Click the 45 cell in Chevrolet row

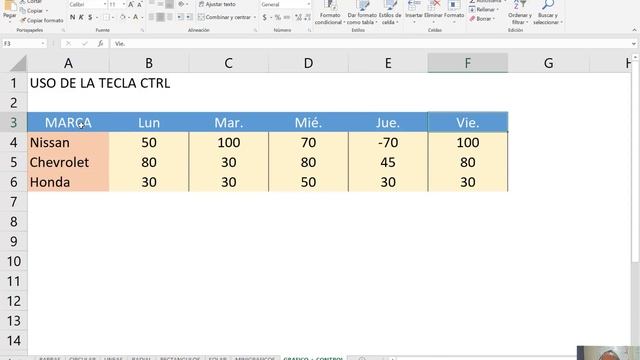(x=388, y=162)
